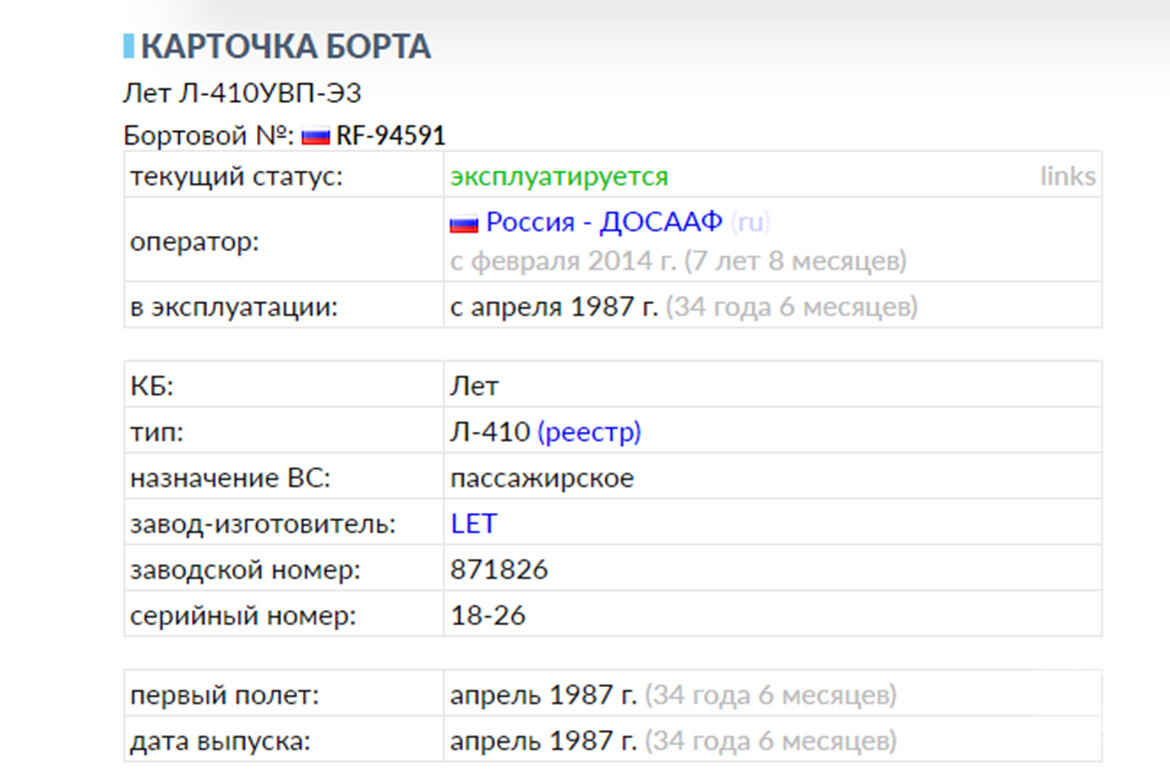Click the flag icon before Россия - ДОСААФ
1170x780 pixels.
tap(464, 224)
